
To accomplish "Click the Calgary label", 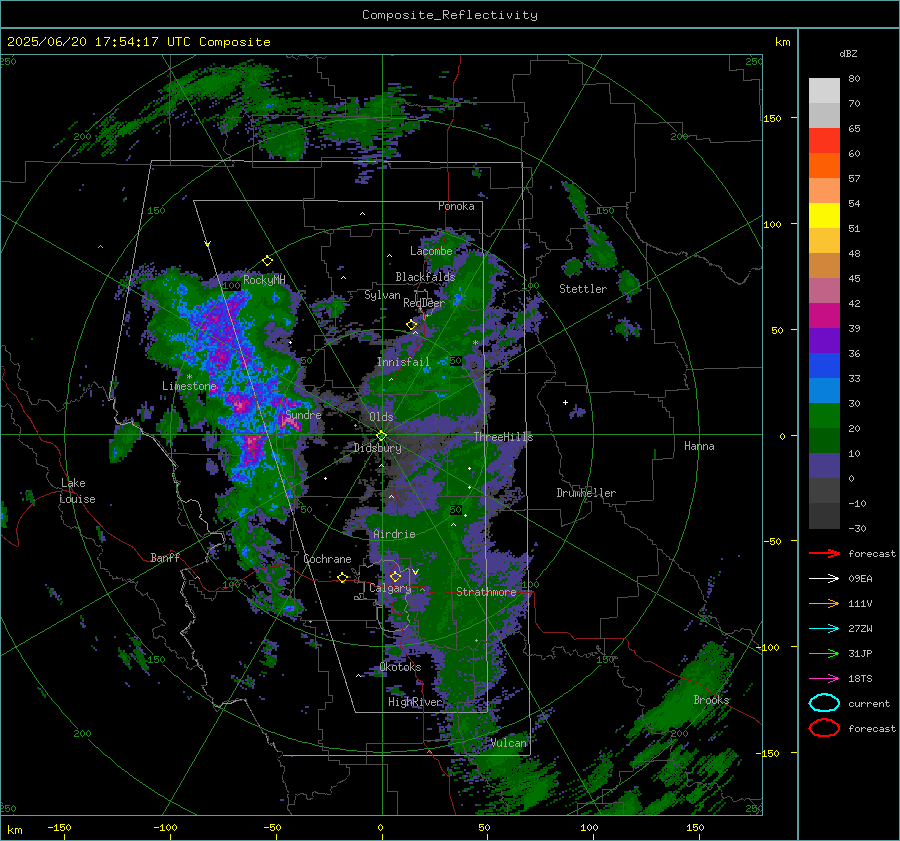I will pos(390,588).
